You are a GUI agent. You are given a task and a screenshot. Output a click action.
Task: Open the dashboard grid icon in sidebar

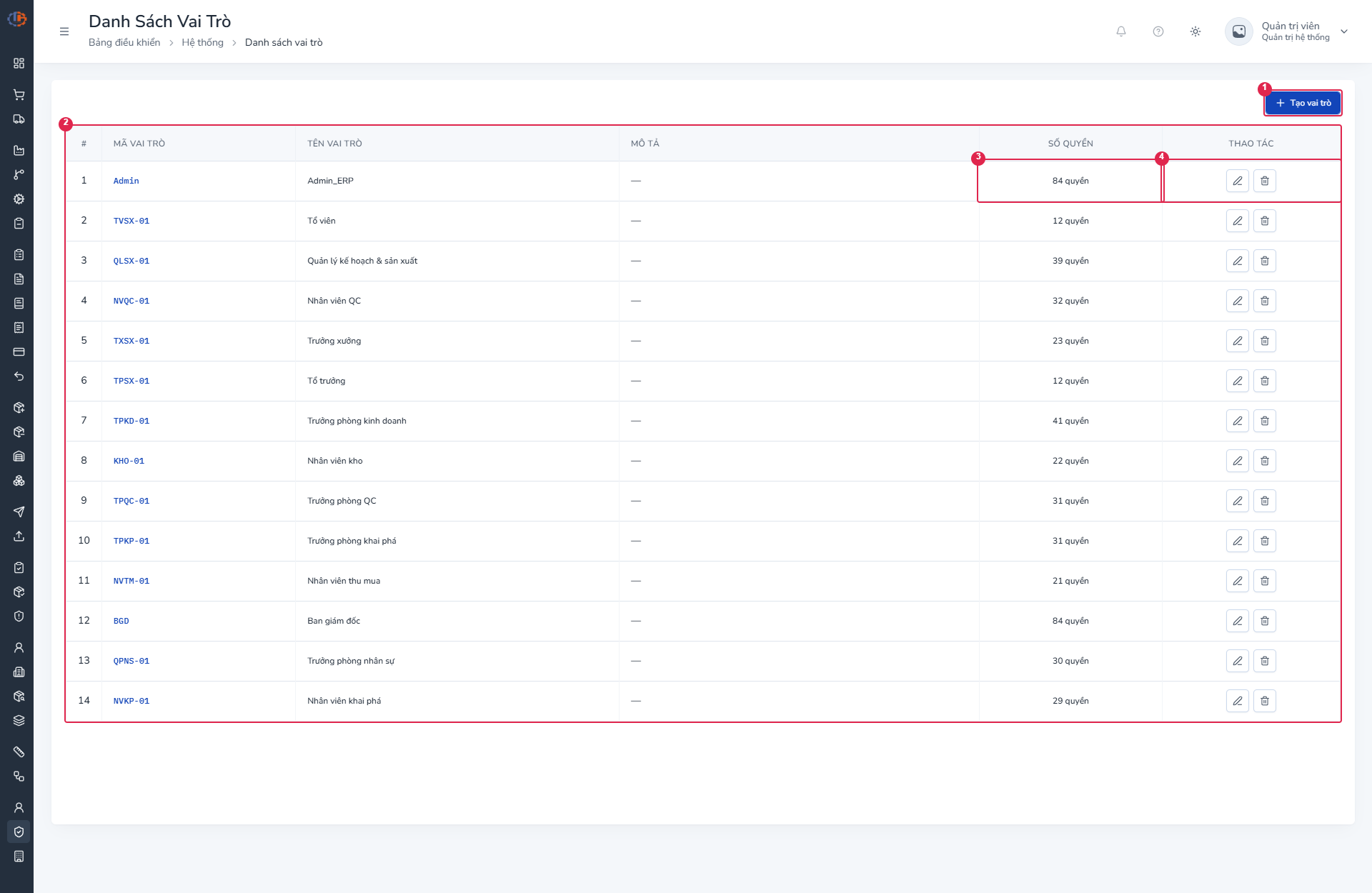(x=19, y=64)
